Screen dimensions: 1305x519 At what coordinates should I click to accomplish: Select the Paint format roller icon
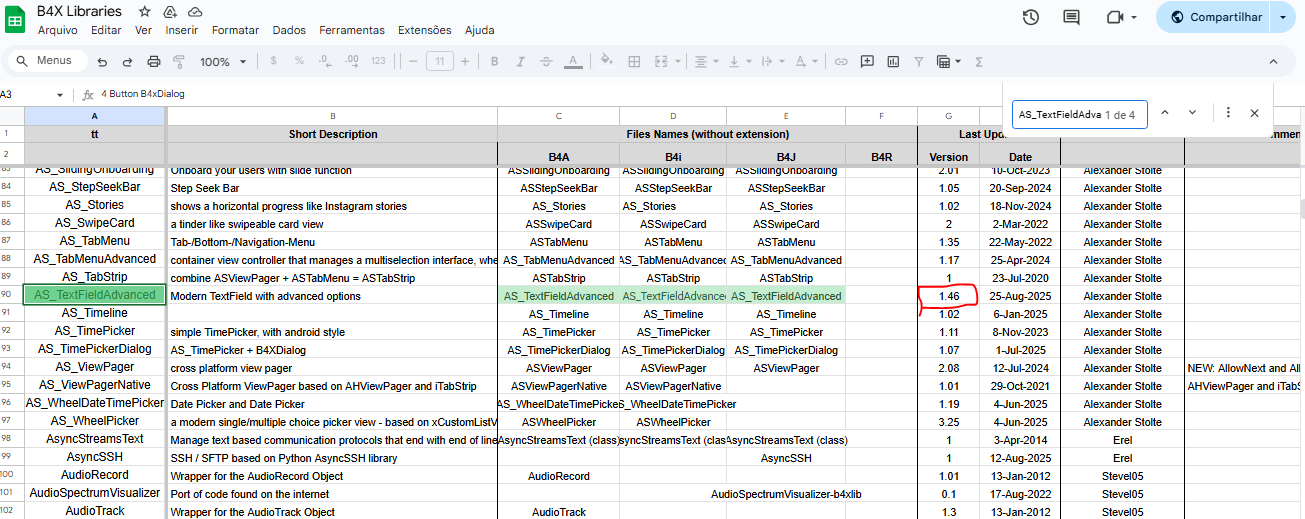[x=179, y=62]
